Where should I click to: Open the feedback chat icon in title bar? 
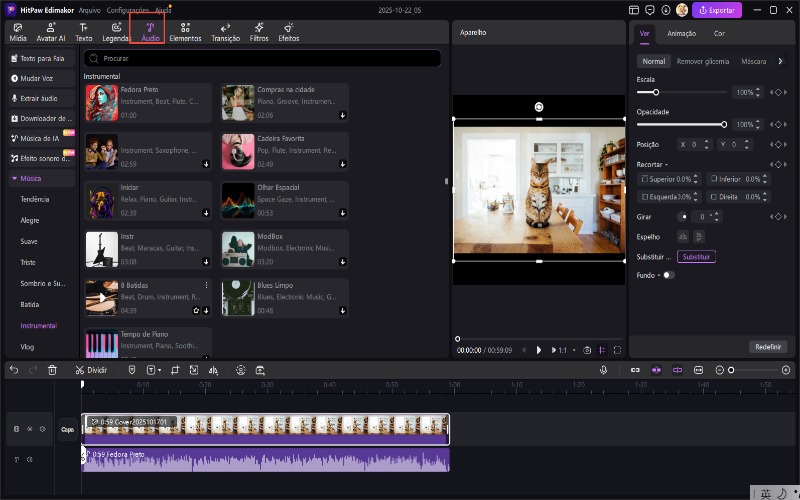649,10
